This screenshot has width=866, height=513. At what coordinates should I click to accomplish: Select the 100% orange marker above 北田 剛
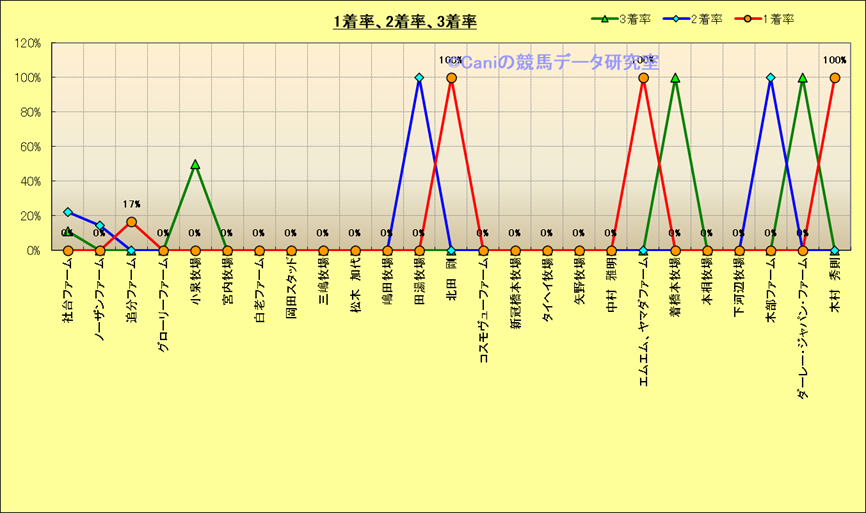point(451,78)
